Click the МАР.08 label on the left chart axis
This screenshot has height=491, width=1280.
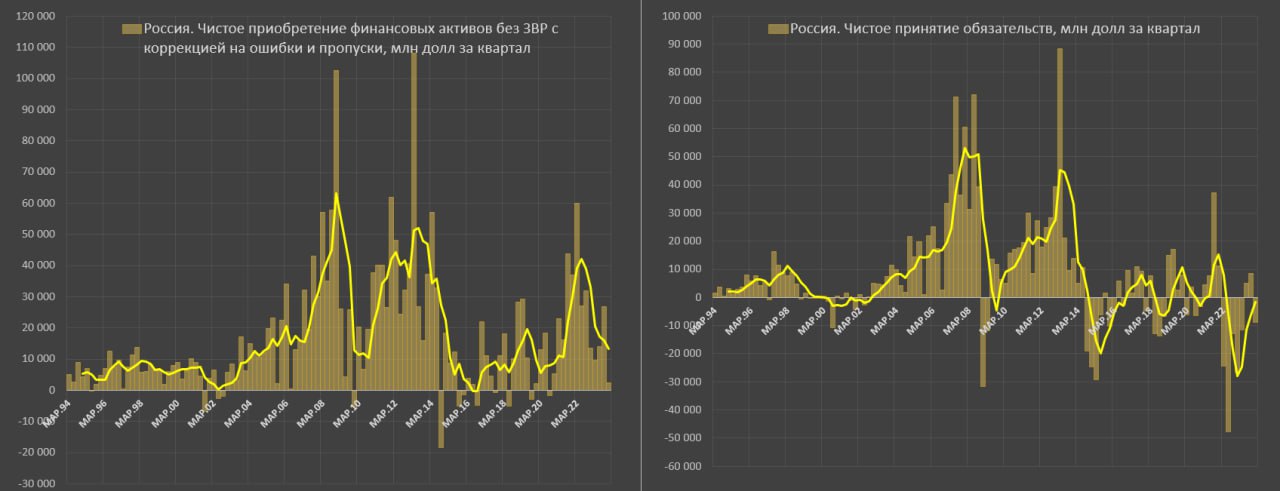click(x=313, y=412)
